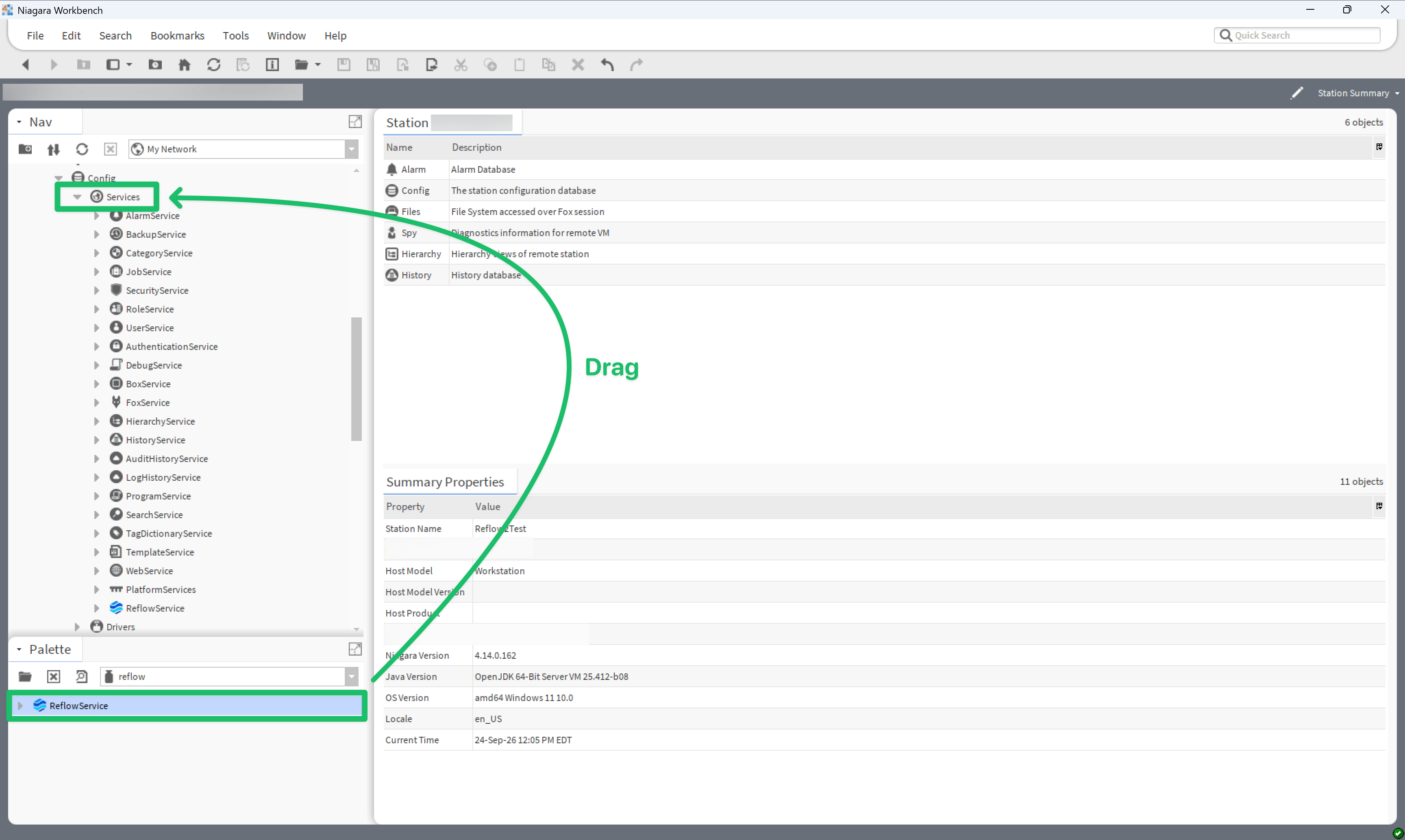The width and height of the screenshot is (1405, 840).
Task: Maximize the Palette panel with corner icon
Action: pos(355,649)
